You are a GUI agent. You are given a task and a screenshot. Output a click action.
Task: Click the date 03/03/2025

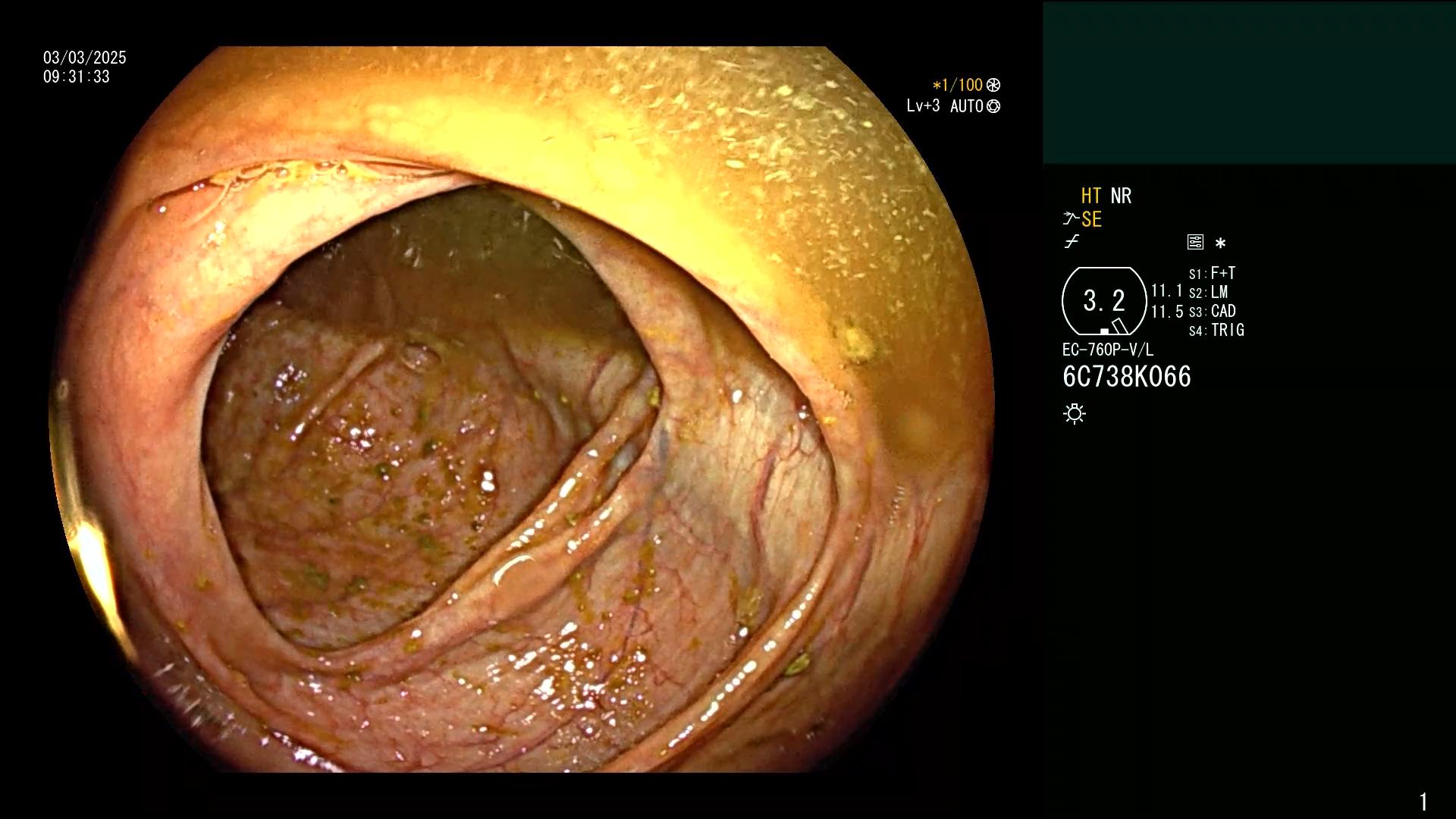tap(85, 58)
